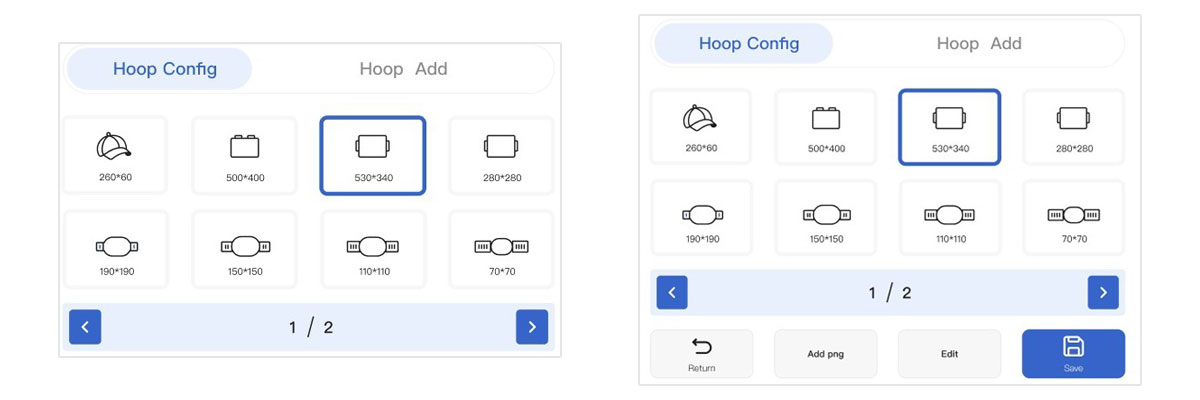Go back a page in left panel
This screenshot has height=400, width=1200.
(85, 327)
